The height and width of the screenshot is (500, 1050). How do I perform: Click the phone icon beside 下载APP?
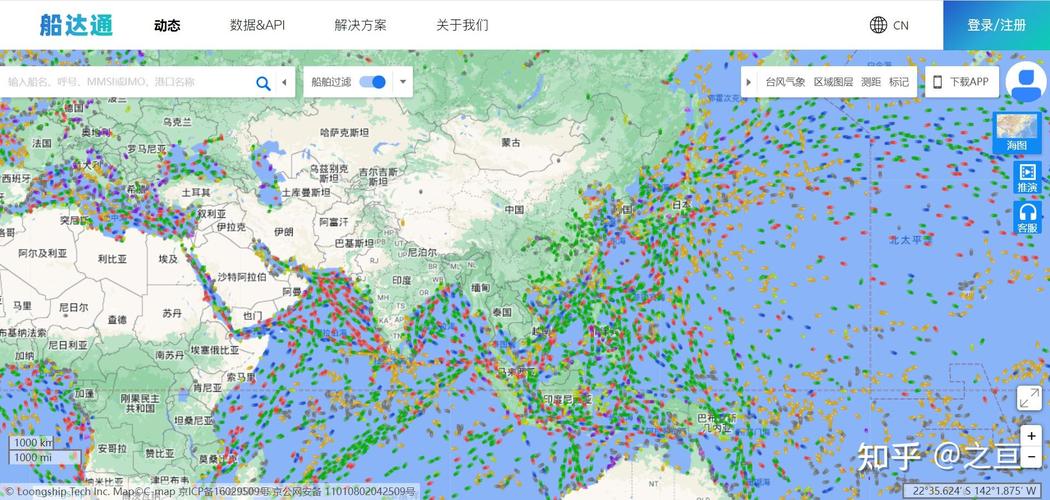pos(938,82)
